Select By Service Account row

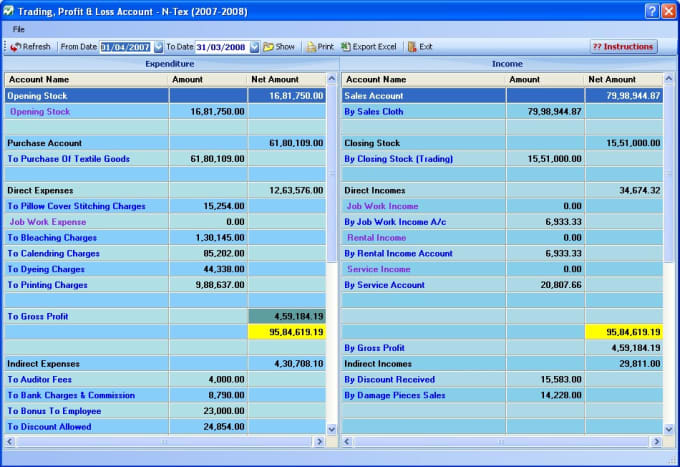502,285
